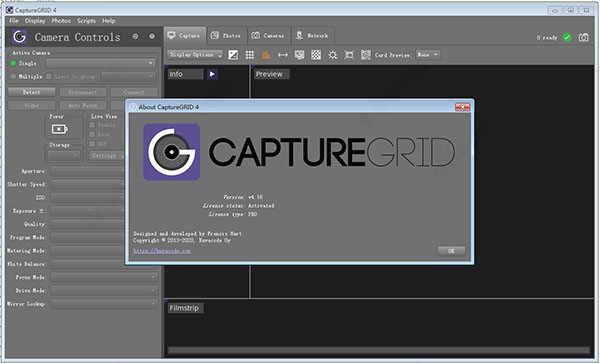600x364 pixels.
Task: Click the checkerboard pattern icon
Action: tap(316, 55)
